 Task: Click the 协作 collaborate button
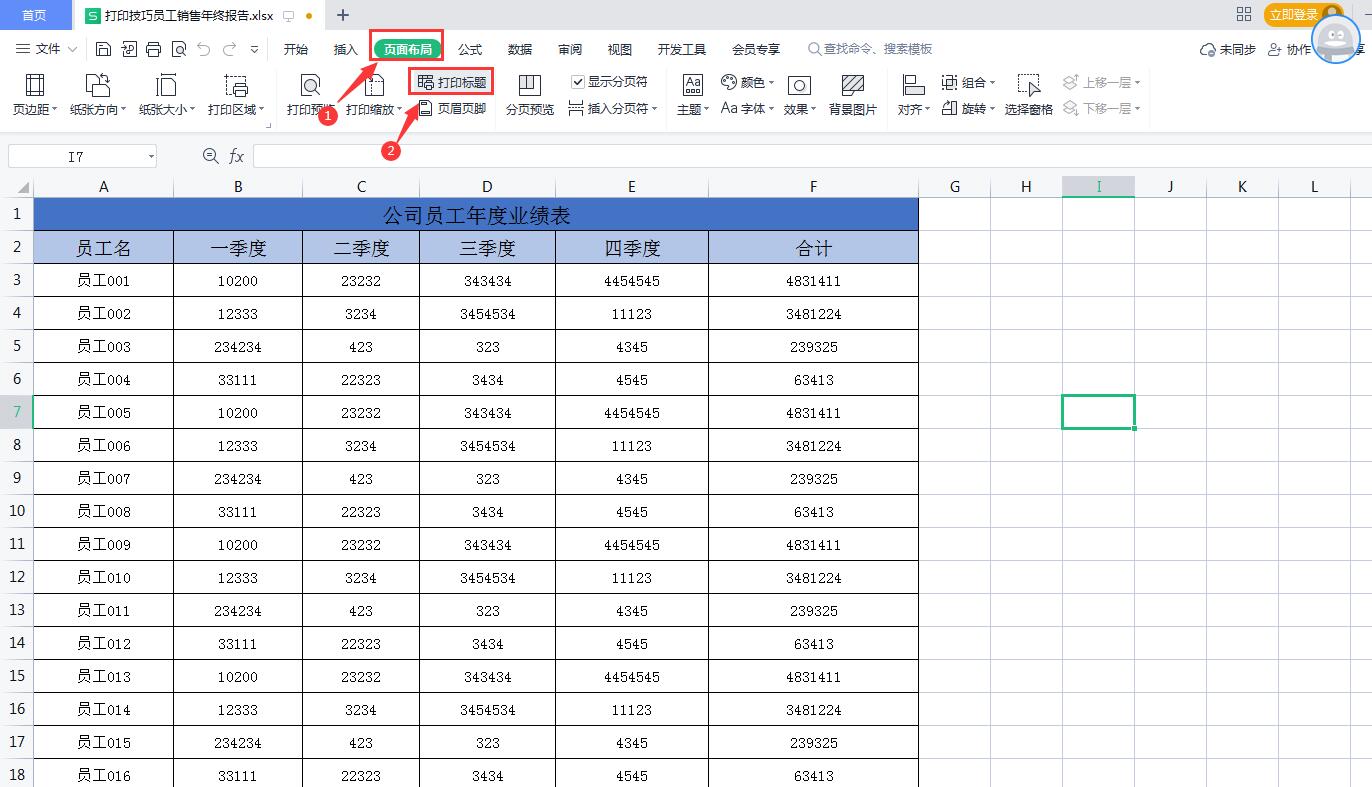click(1289, 49)
